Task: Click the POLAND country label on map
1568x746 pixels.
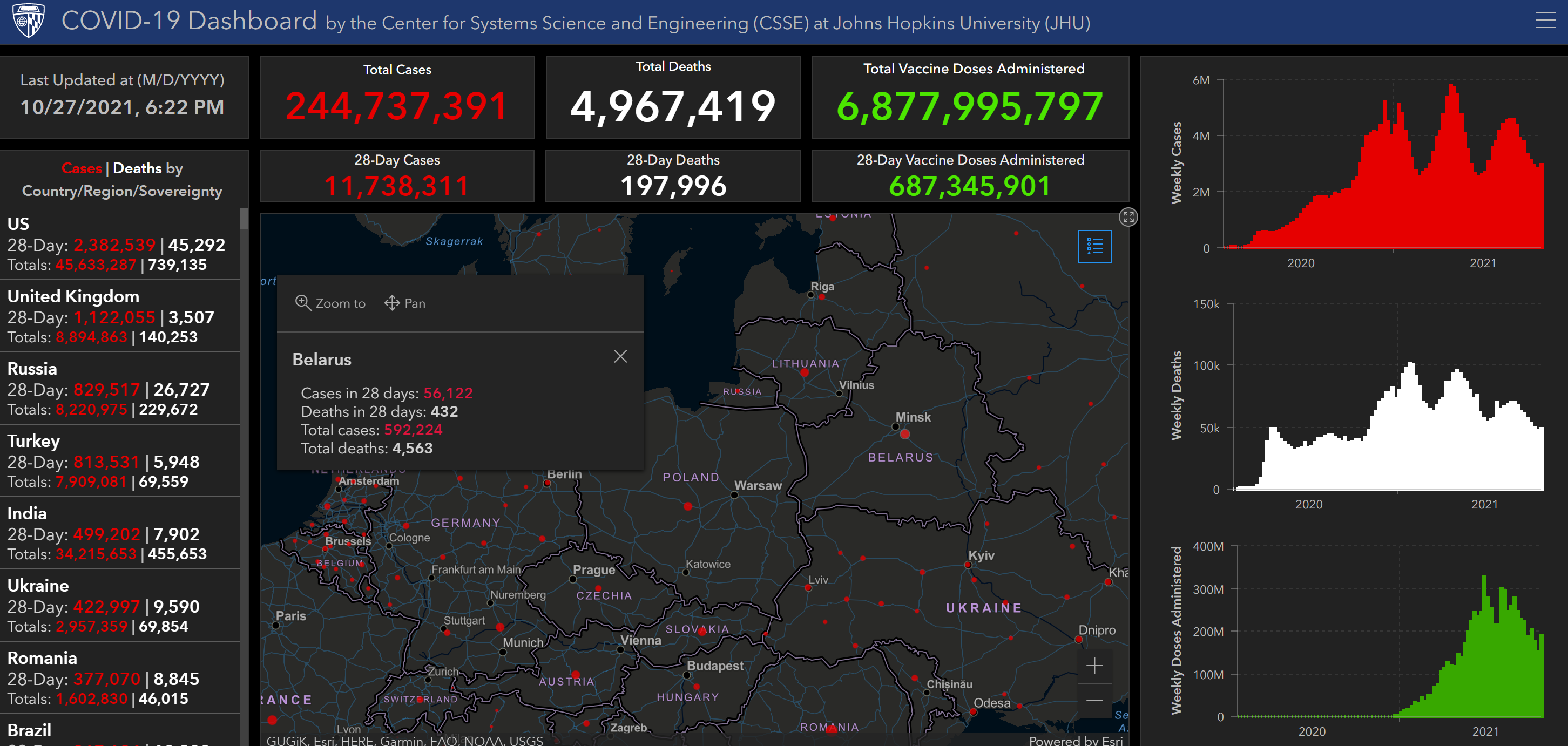Action: 691,477
